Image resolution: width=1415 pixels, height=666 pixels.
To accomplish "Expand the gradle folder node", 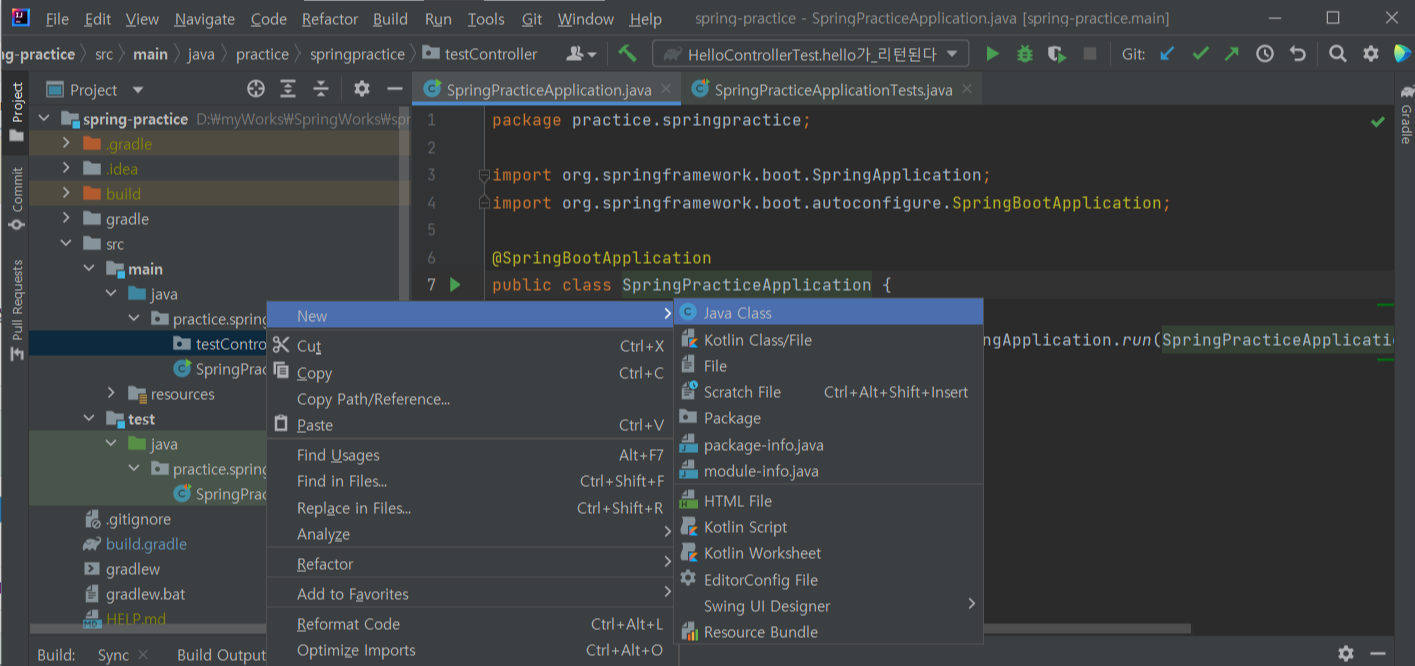I will pos(66,219).
